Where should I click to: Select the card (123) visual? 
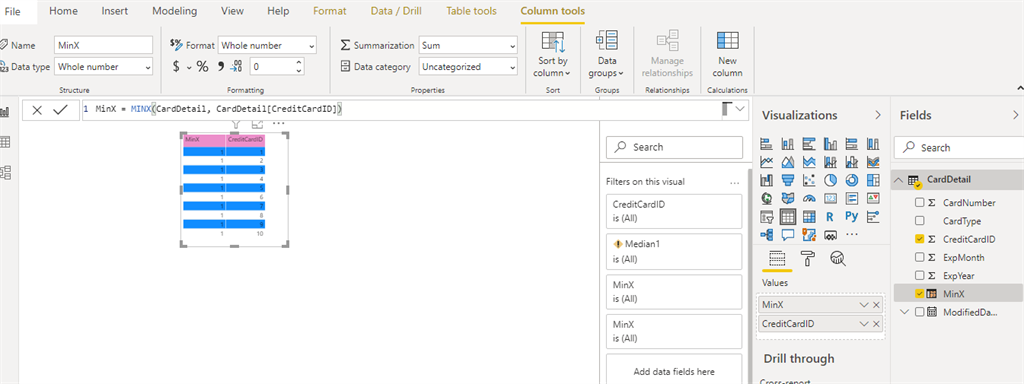point(830,198)
